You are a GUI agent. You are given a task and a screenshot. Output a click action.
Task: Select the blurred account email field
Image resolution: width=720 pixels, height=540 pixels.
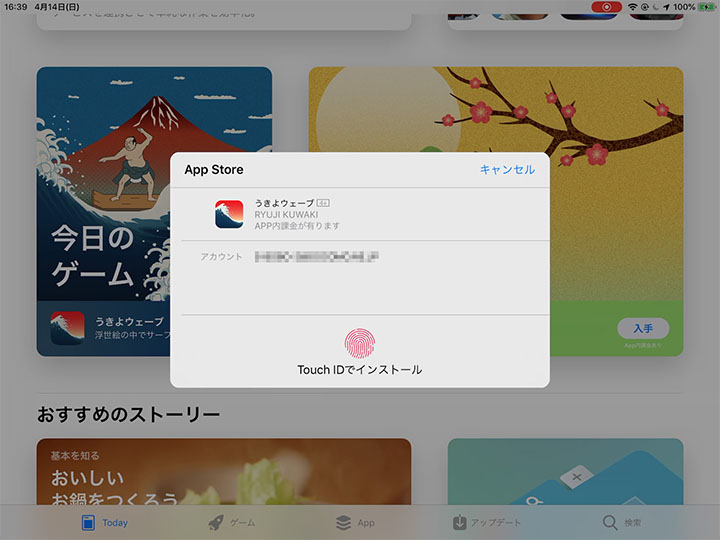click(x=316, y=257)
